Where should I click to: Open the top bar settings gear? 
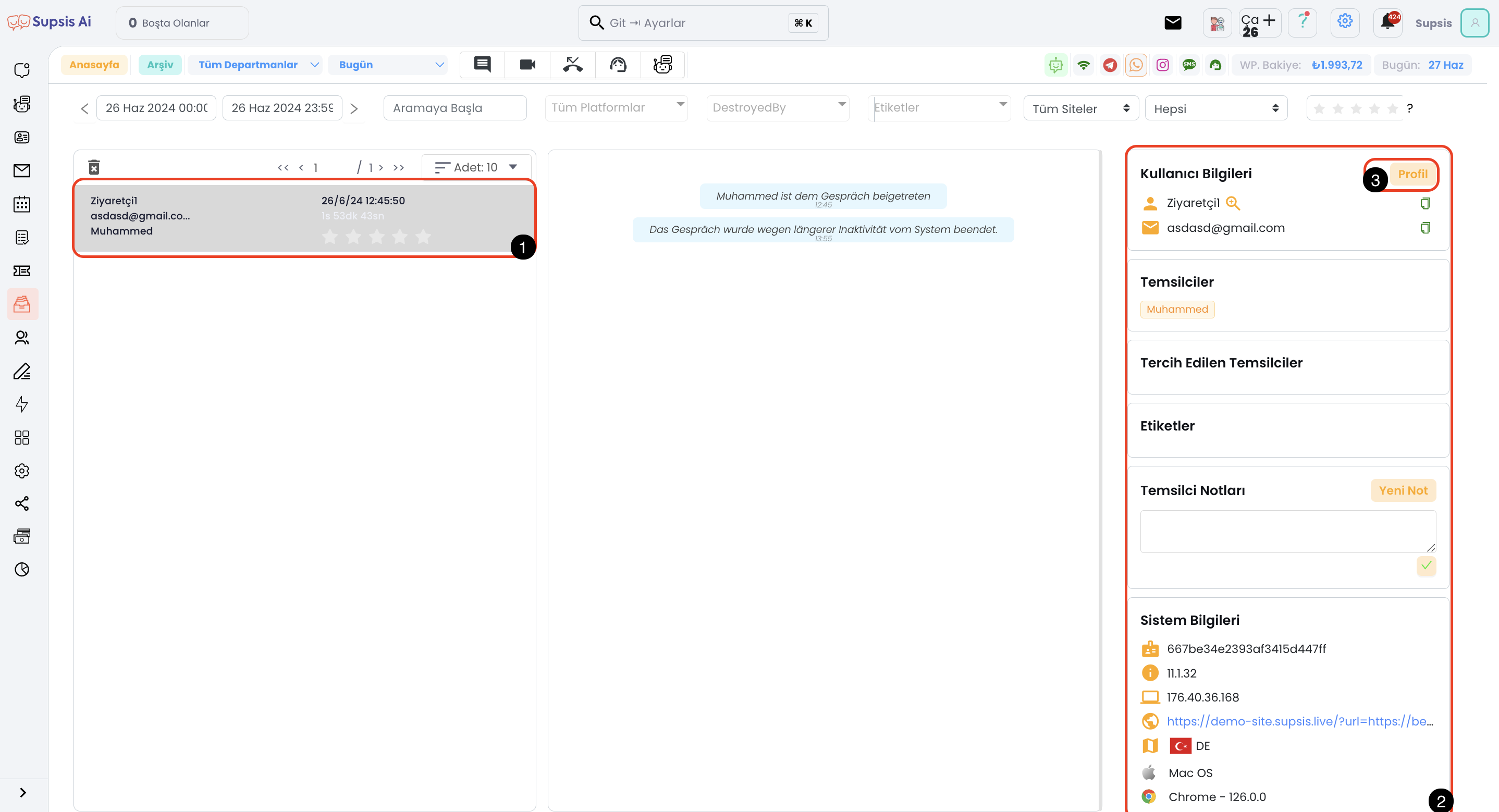pyautogui.click(x=1345, y=23)
